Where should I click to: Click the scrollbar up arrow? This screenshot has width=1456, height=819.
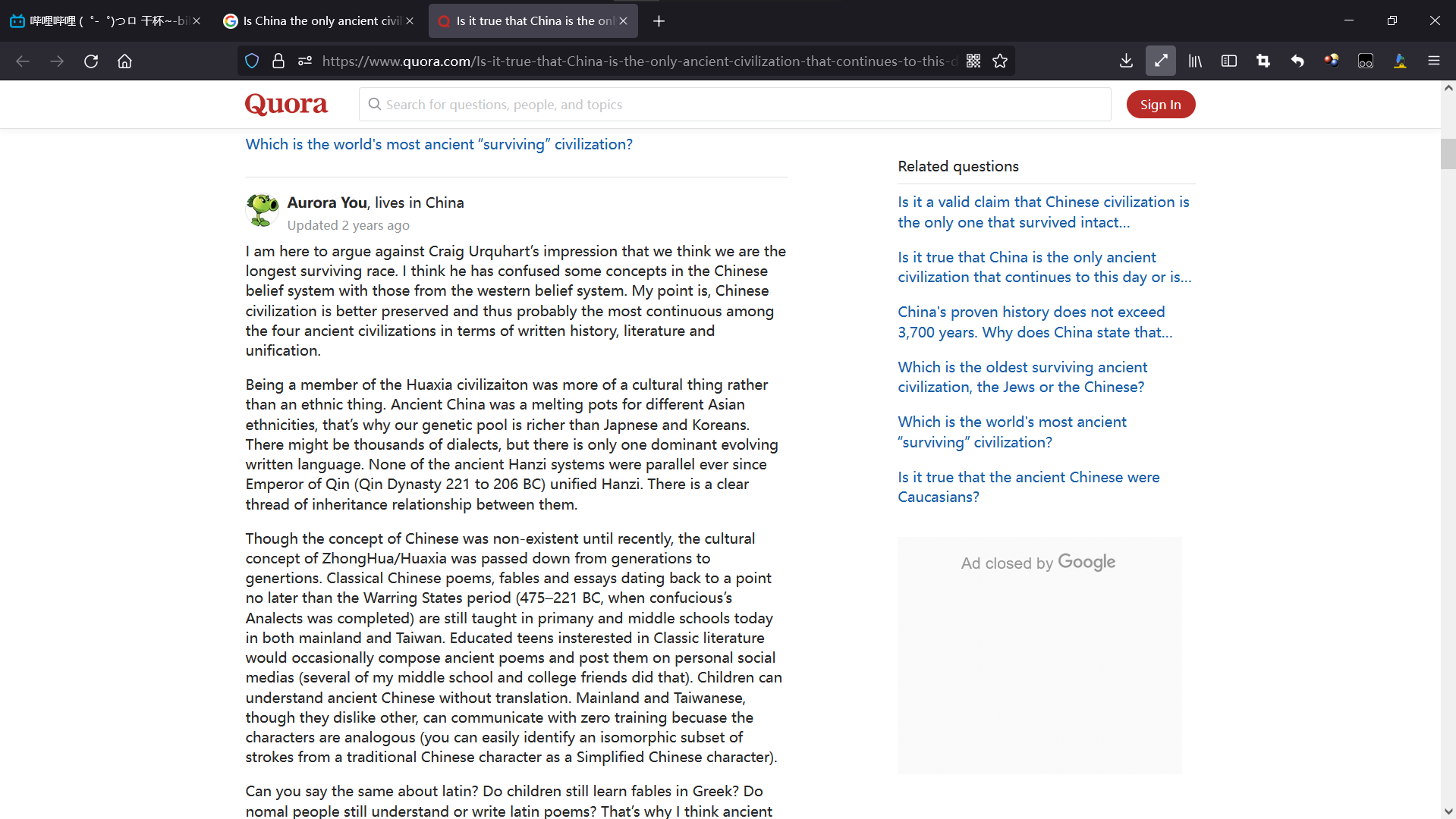click(1448, 88)
